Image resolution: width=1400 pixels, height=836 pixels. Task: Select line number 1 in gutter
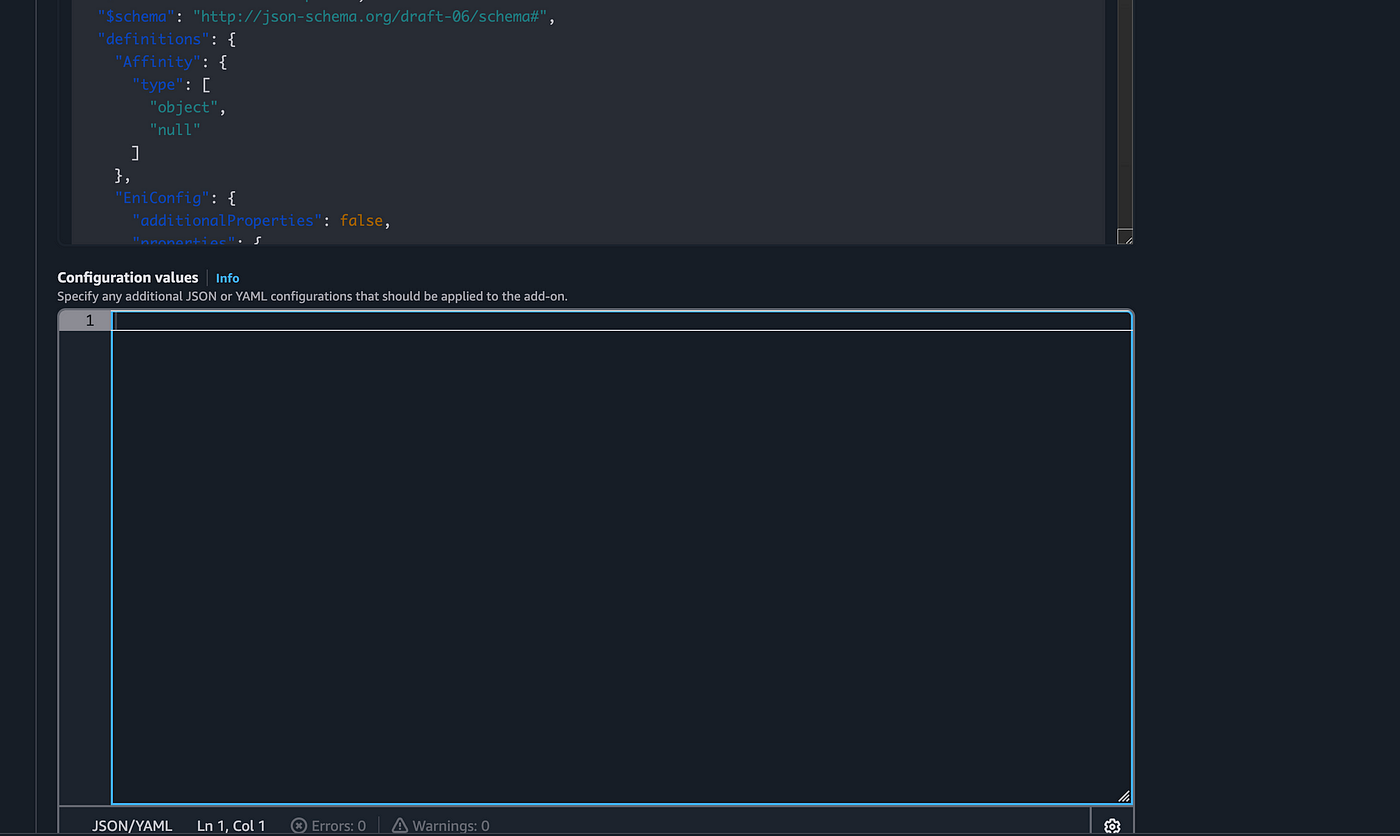coord(90,321)
